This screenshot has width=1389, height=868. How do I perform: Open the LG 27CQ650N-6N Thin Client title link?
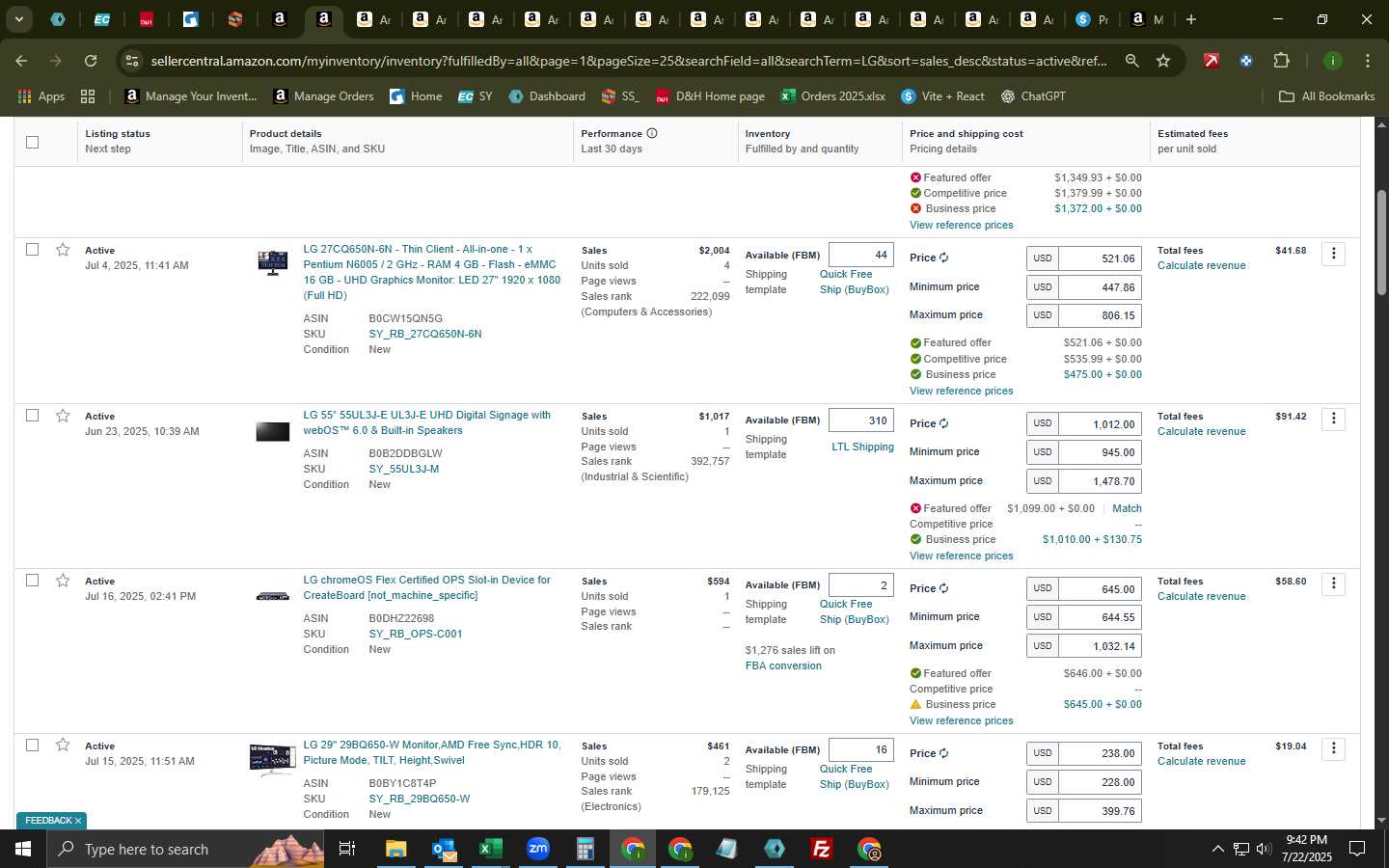[x=431, y=272]
